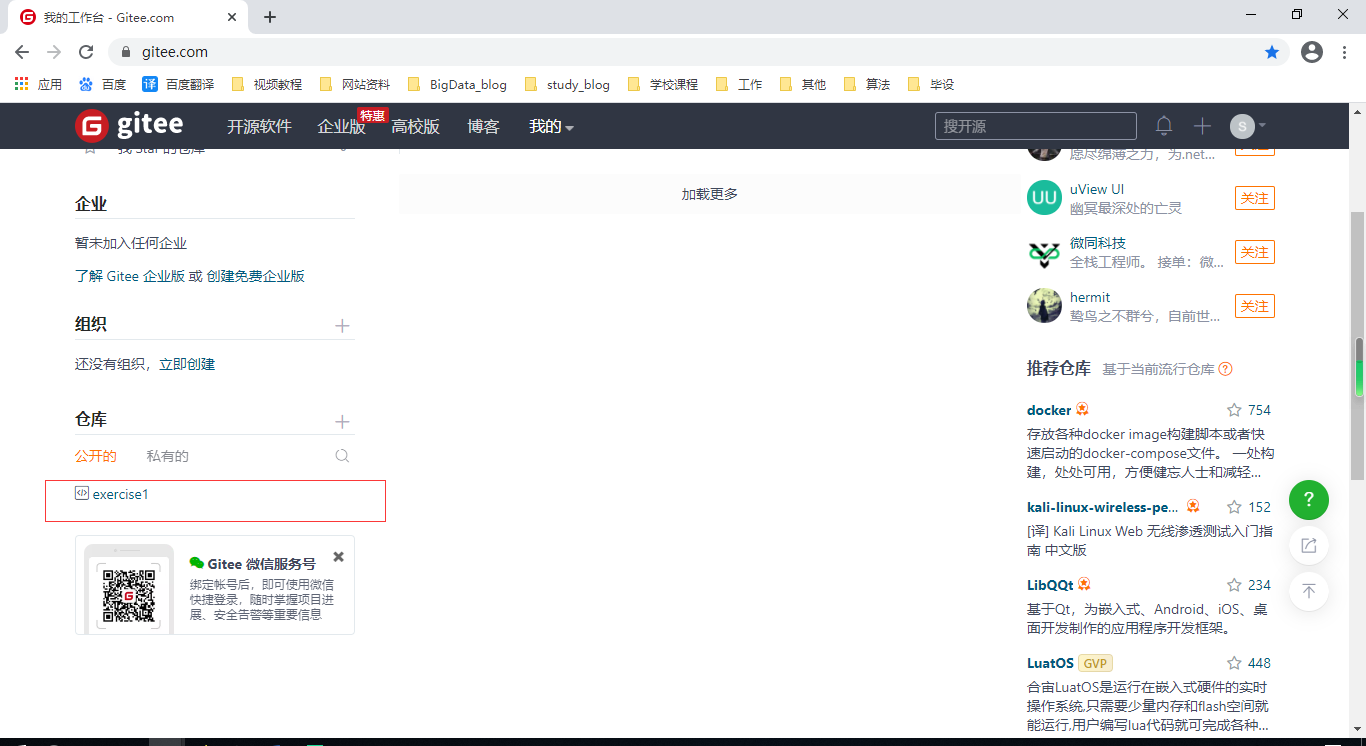Click the hermit user name

pyautogui.click(x=1090, y=297)
